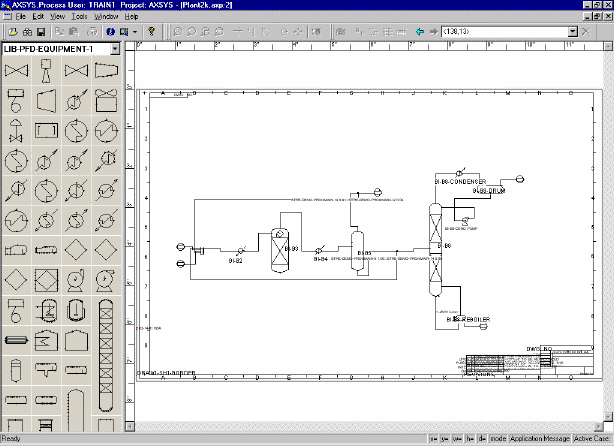Open the LIB-PFD-EQUIPMENT-1 library dropdown

coord(115,49)
